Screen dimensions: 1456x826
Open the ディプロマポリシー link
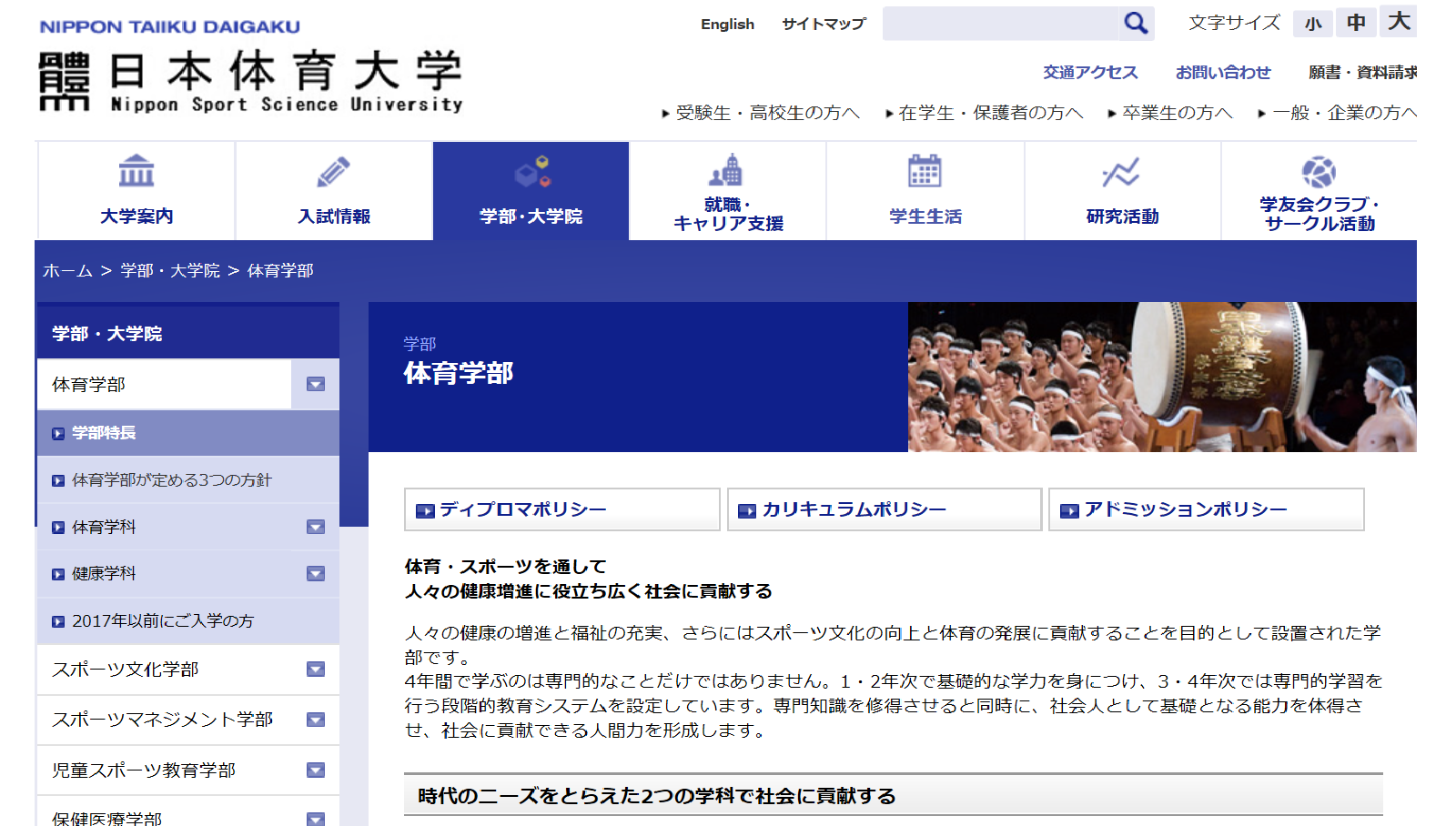tap(561, 509)
